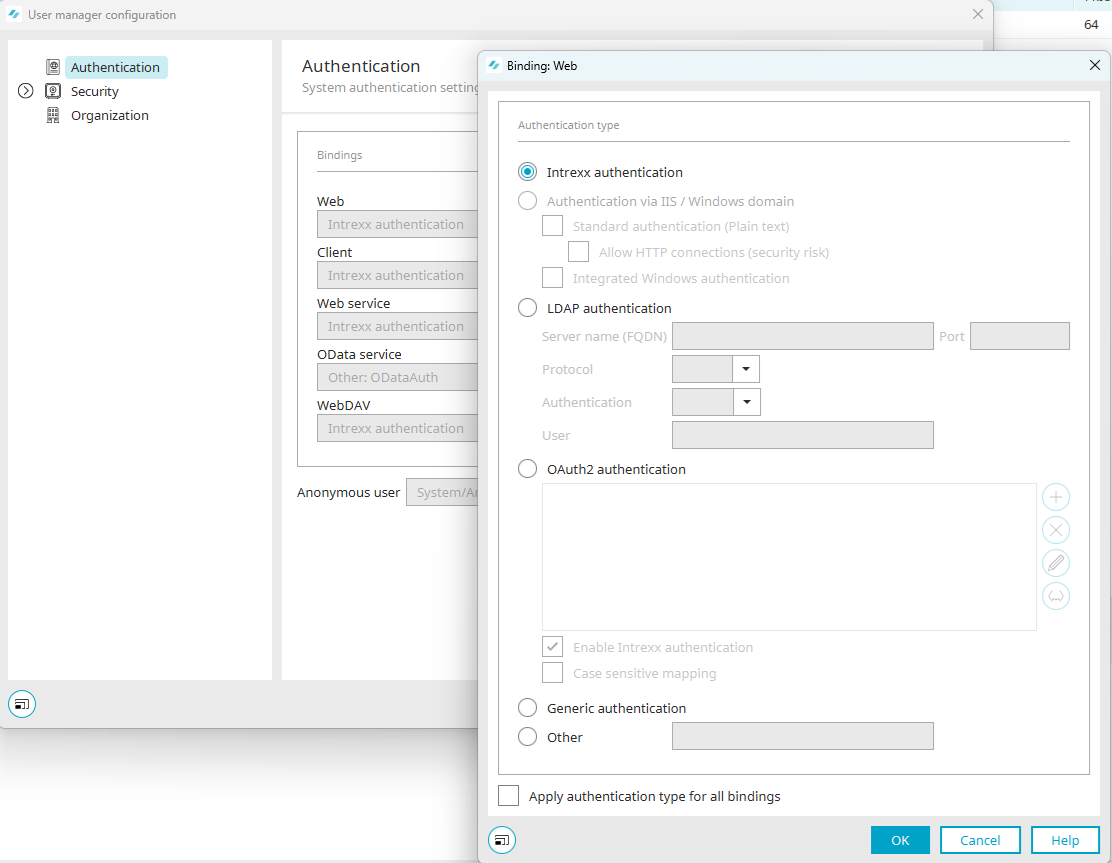Click the Web binding field
Image resolution: width=1112 pixels, height=863 pixels.
coord(397,224)
